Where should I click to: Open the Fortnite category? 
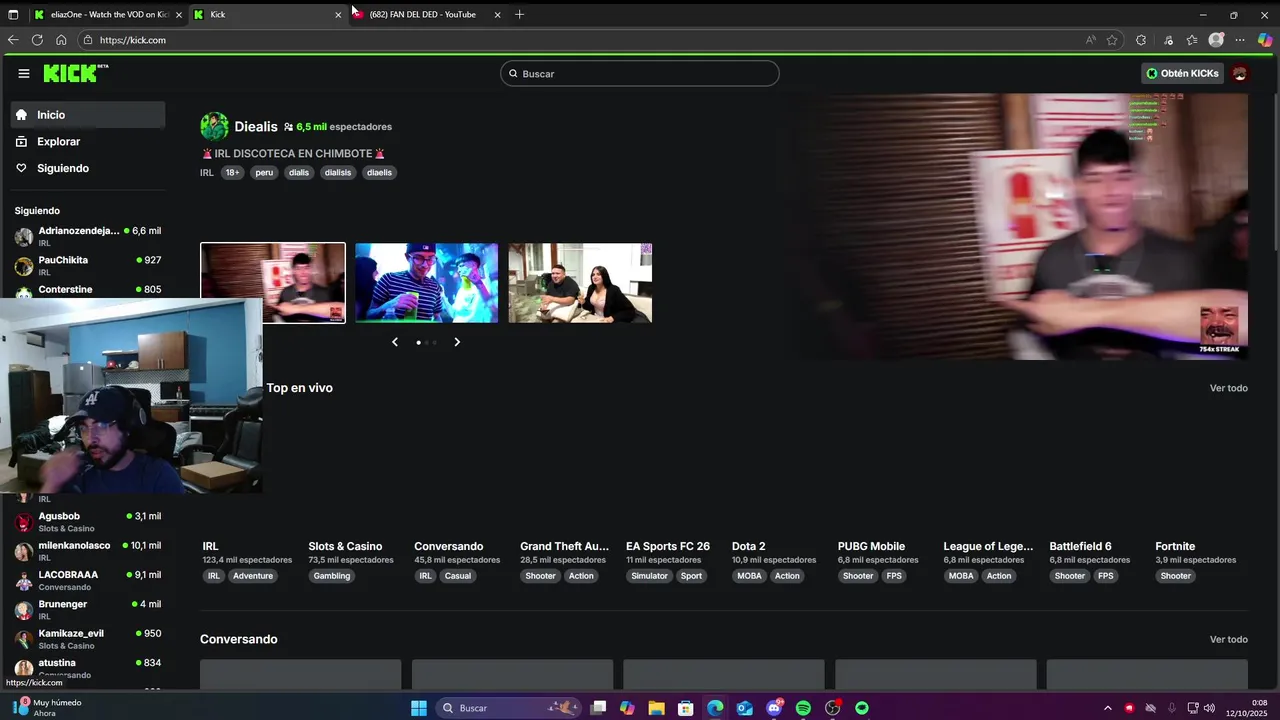point(1175,546)
